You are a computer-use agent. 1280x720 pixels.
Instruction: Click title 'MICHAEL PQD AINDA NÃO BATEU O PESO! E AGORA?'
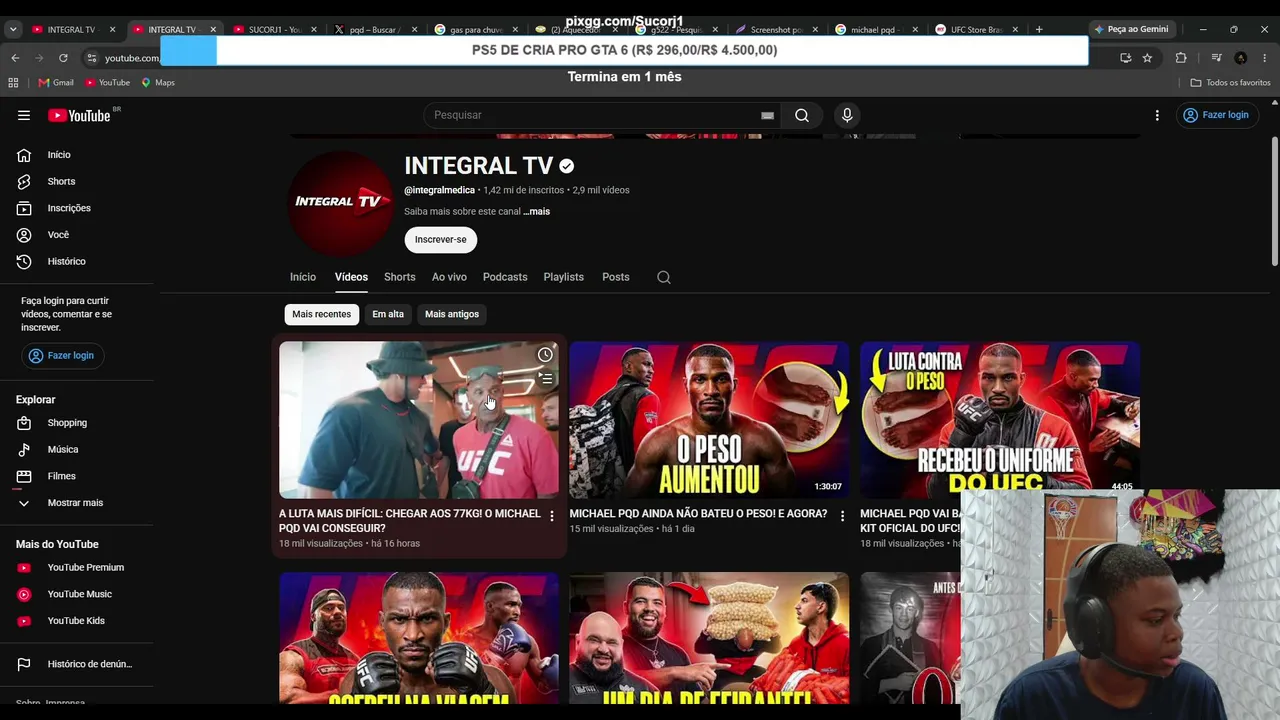pos(698,514)
